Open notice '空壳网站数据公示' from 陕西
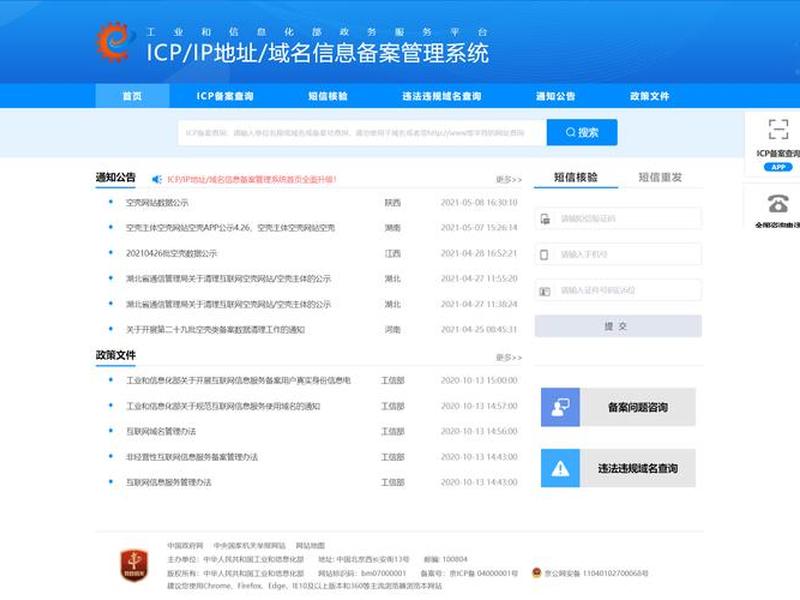800x600 pixels. 157,203
